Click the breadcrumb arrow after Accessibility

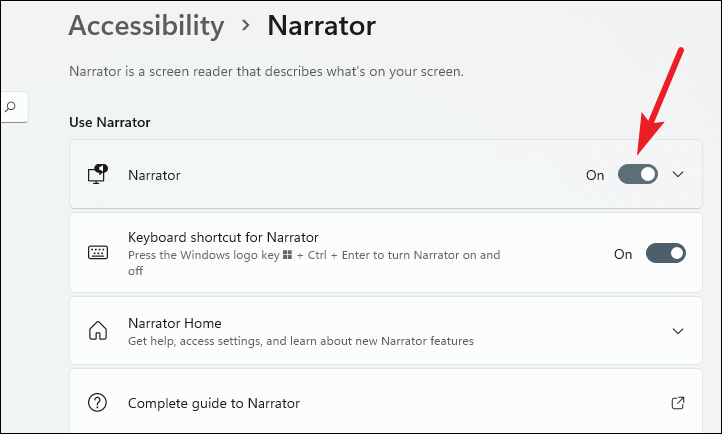pyautogui.click(x=246, y=25)
